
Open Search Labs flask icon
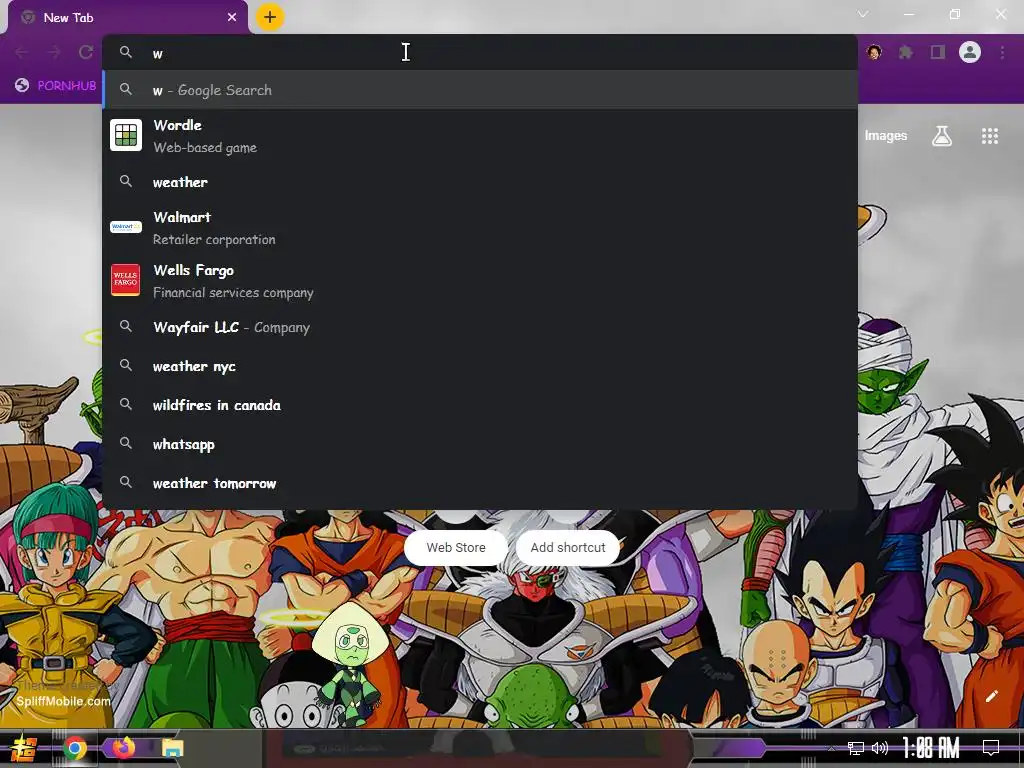(942, 136)
